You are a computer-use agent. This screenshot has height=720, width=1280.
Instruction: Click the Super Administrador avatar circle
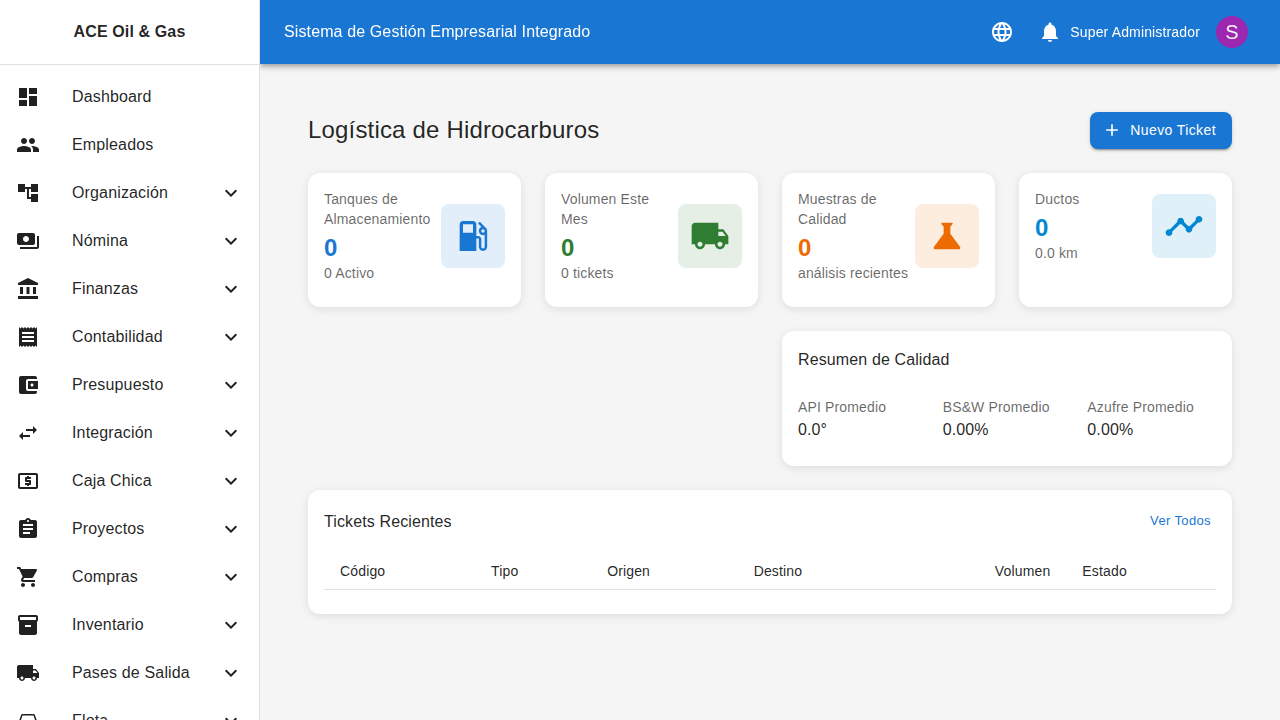pyautogui.click(x=1231, y=31)
